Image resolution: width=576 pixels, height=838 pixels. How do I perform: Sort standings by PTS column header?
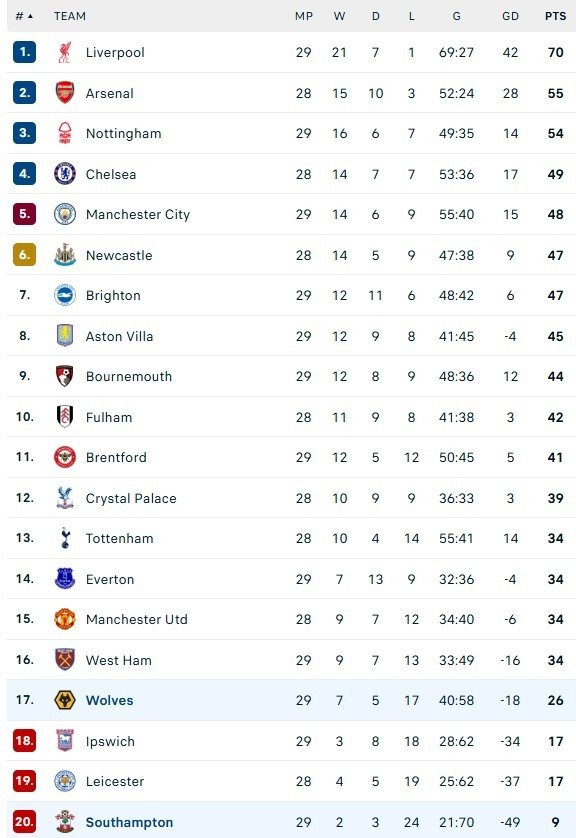(x=555, y=16)
